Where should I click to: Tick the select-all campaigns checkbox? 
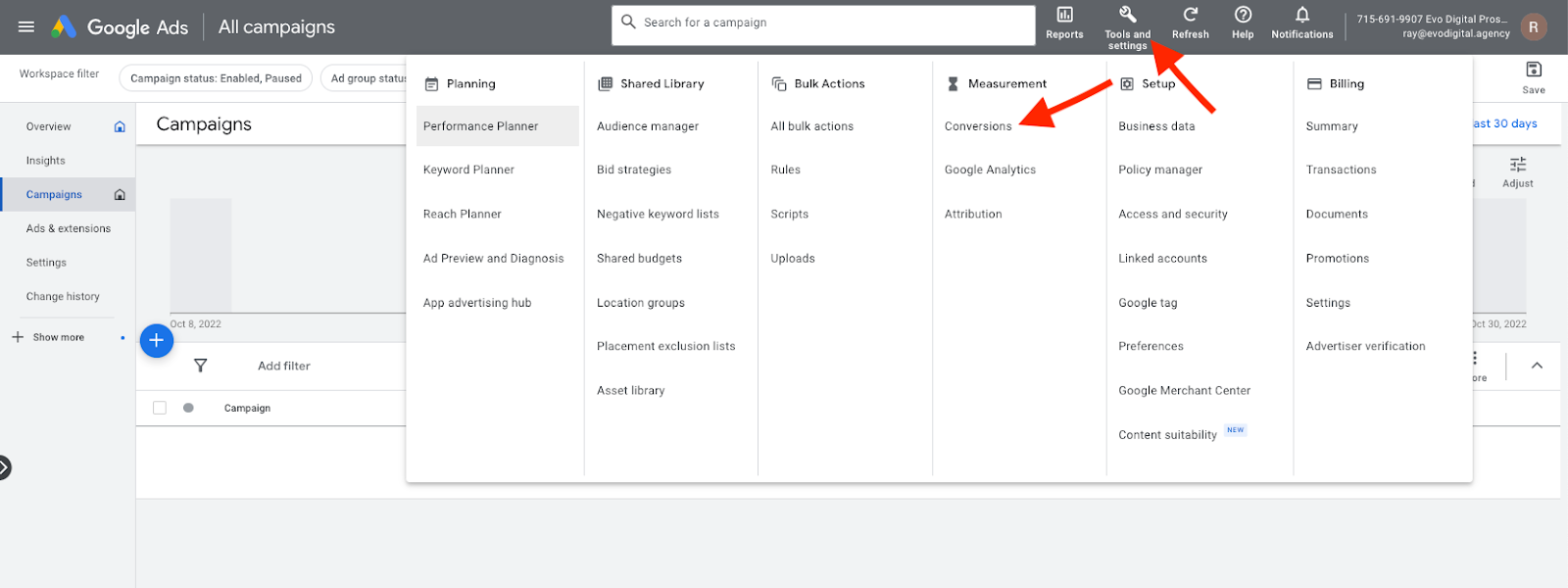click(160, 408)
